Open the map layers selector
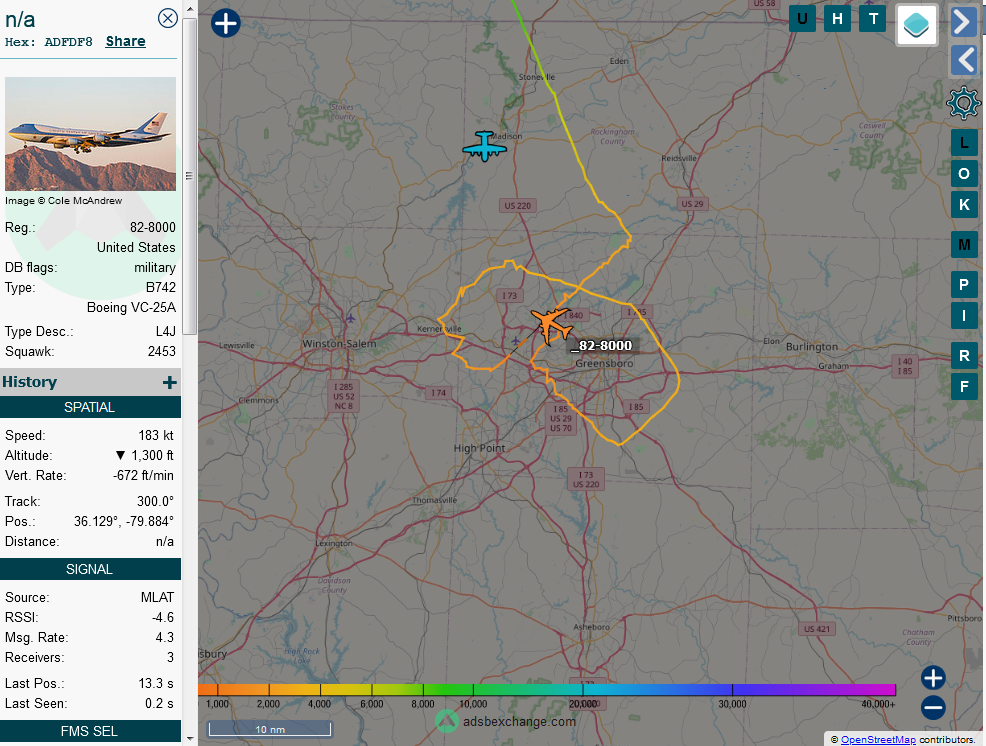Image resolution: width=986 pixels, height=746 pixels. [x=917, y=25]
